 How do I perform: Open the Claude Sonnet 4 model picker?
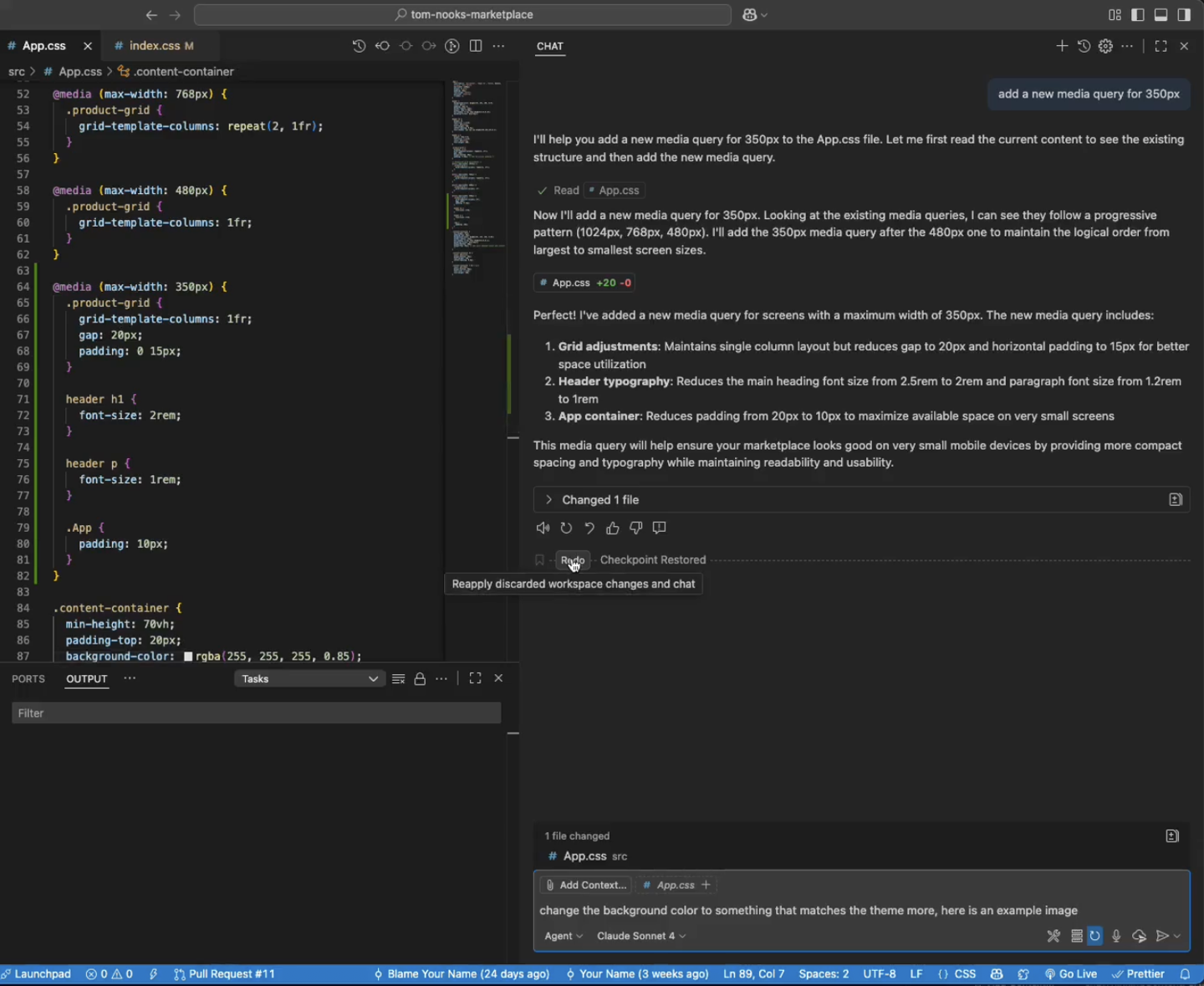[640, 936]
